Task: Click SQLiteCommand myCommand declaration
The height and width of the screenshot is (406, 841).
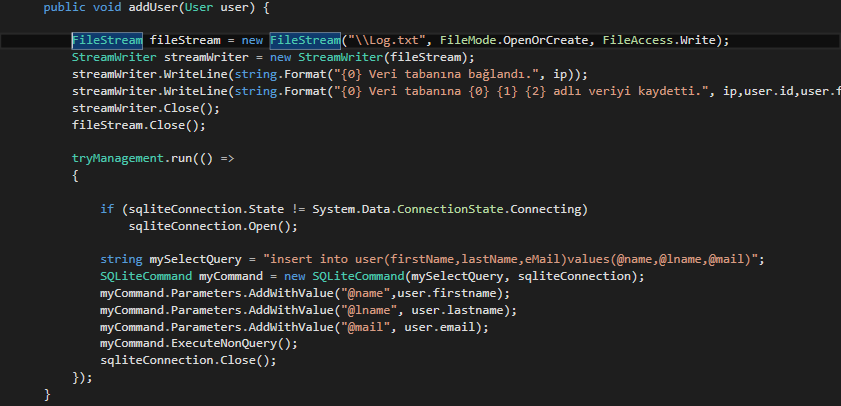Action: [x=181, y=277]
